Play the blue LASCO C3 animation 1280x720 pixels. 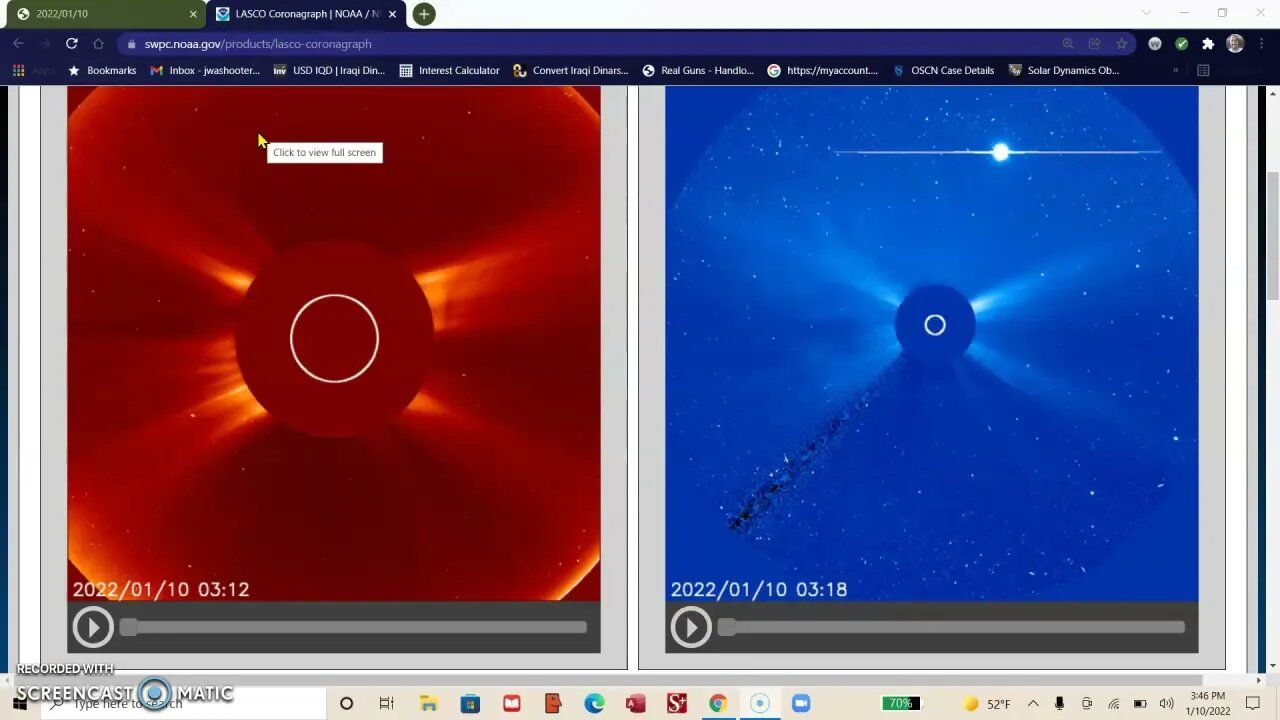(x=691, y=627)
